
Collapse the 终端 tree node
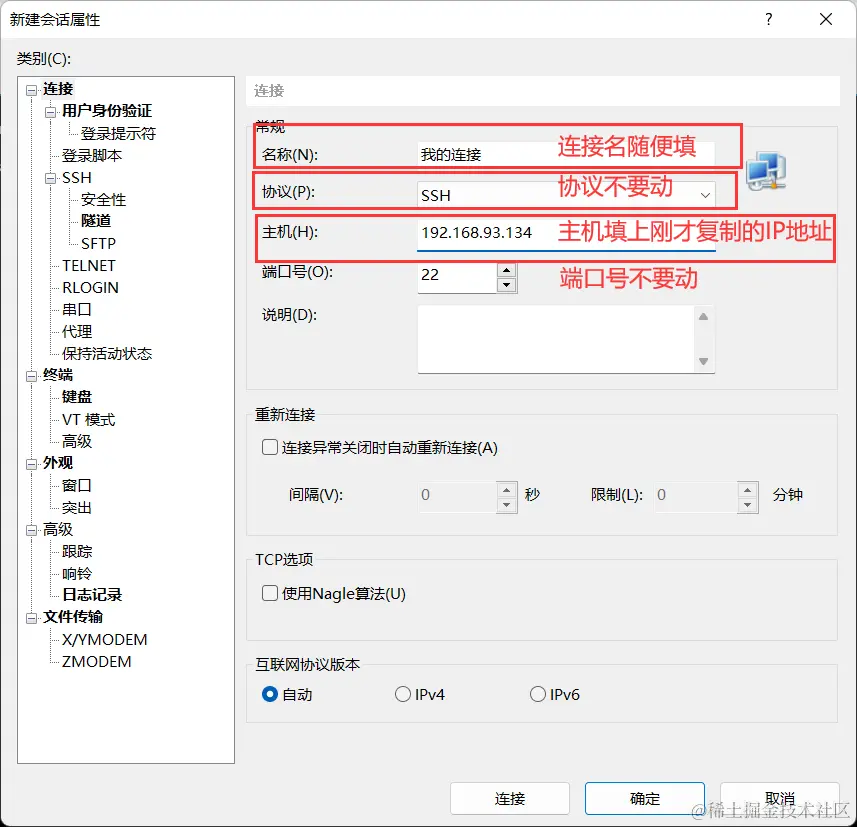pyautogui.click(x=32, y=376)
